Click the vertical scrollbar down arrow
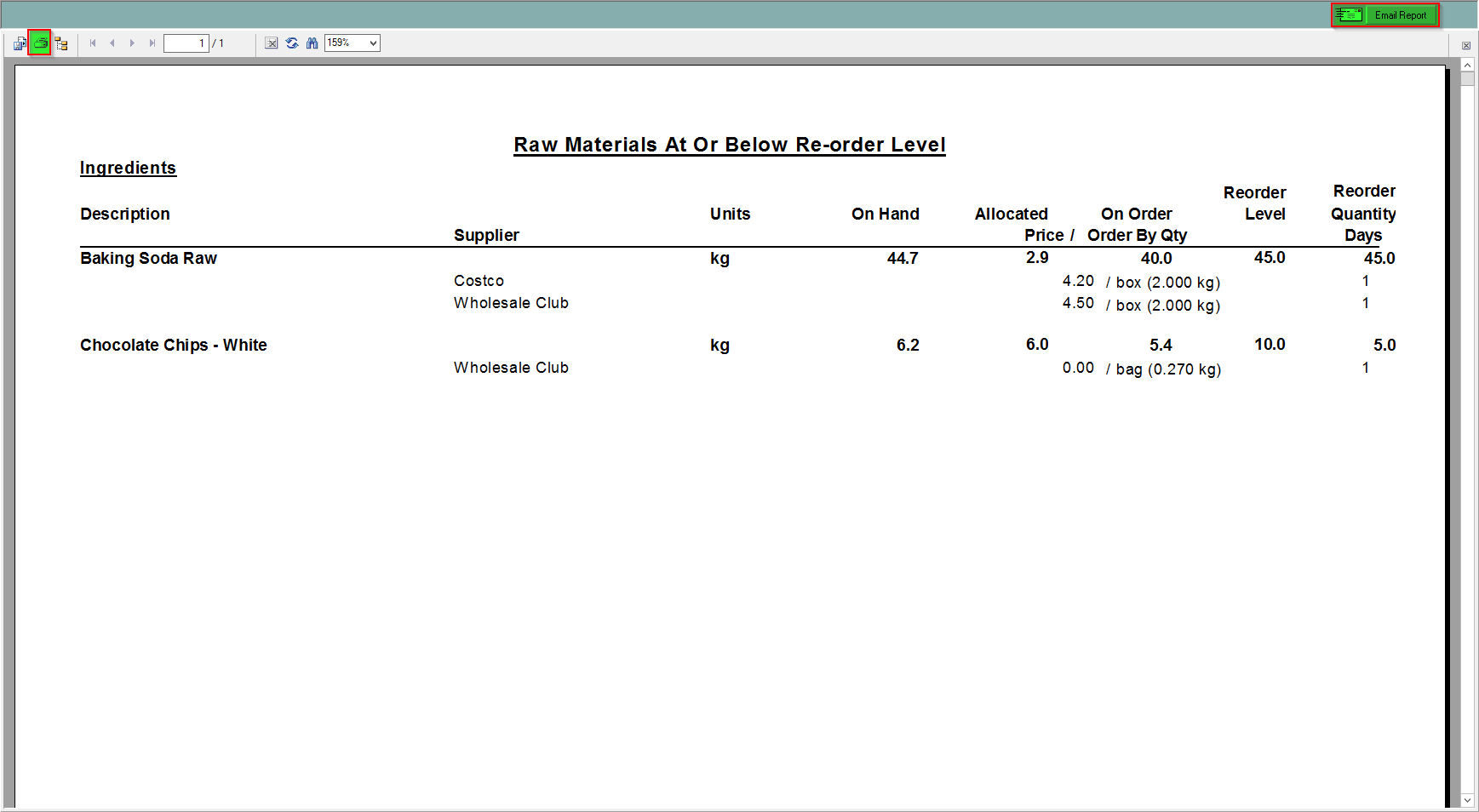 (1467, 800)
